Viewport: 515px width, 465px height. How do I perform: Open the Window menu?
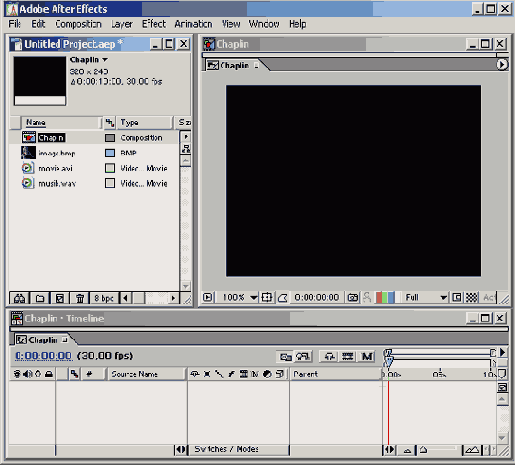[x=264, y=24]
